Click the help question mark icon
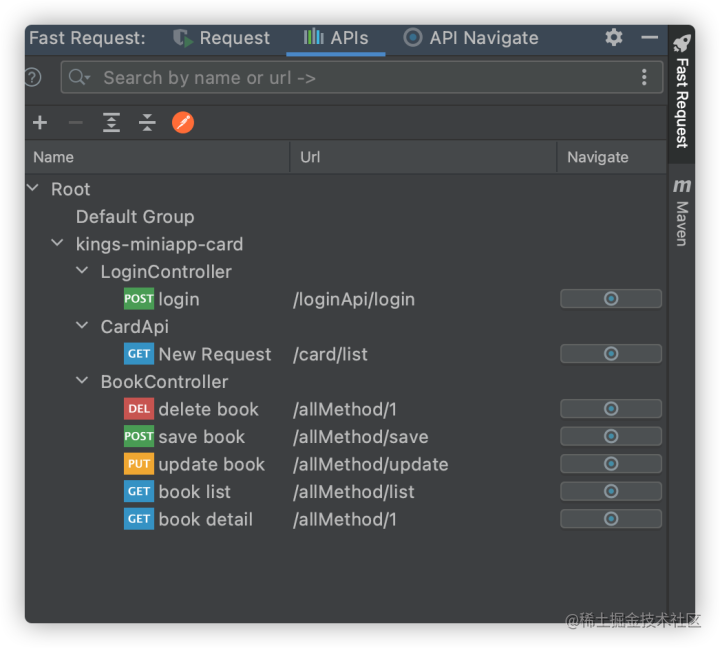Screen dimensions: 720x648 pyautogui.click(x=33, y=77)
